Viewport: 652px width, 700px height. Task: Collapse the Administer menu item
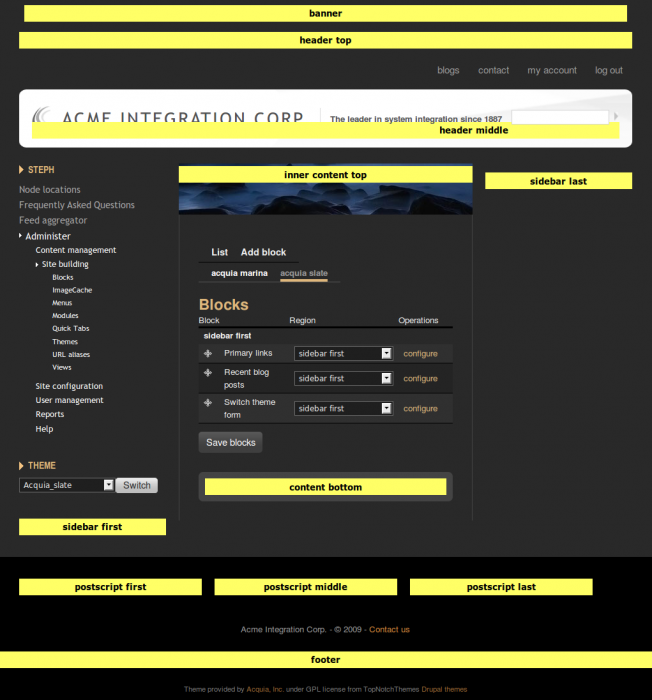[x=21, y=235]
